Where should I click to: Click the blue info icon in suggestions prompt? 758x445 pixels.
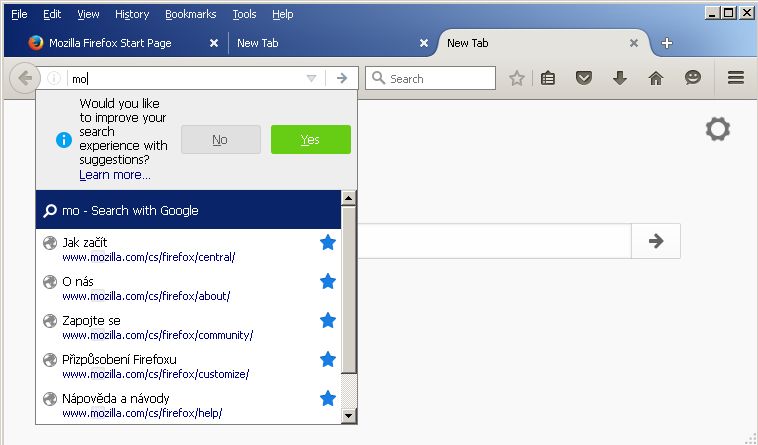click(x=64, y=140)
